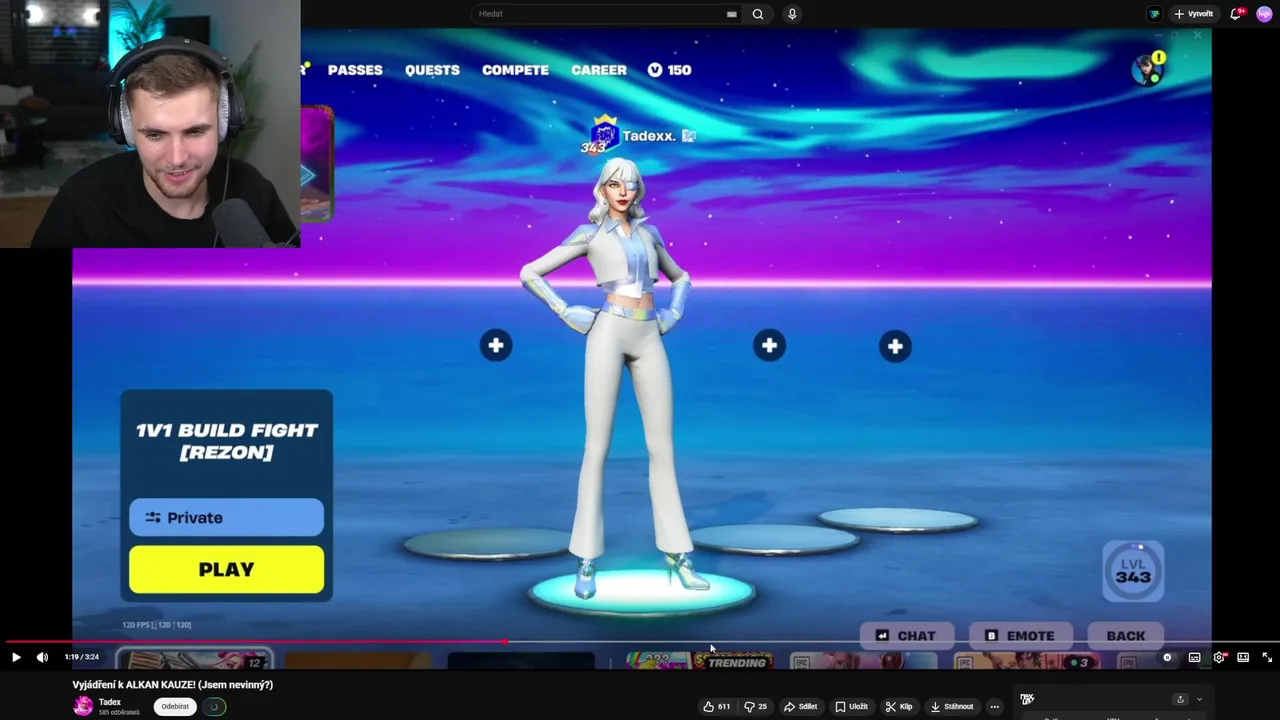Viewport: 1280px width, 720px height.
Task: Click the yellow PLAY button
Action: point(226,569)
